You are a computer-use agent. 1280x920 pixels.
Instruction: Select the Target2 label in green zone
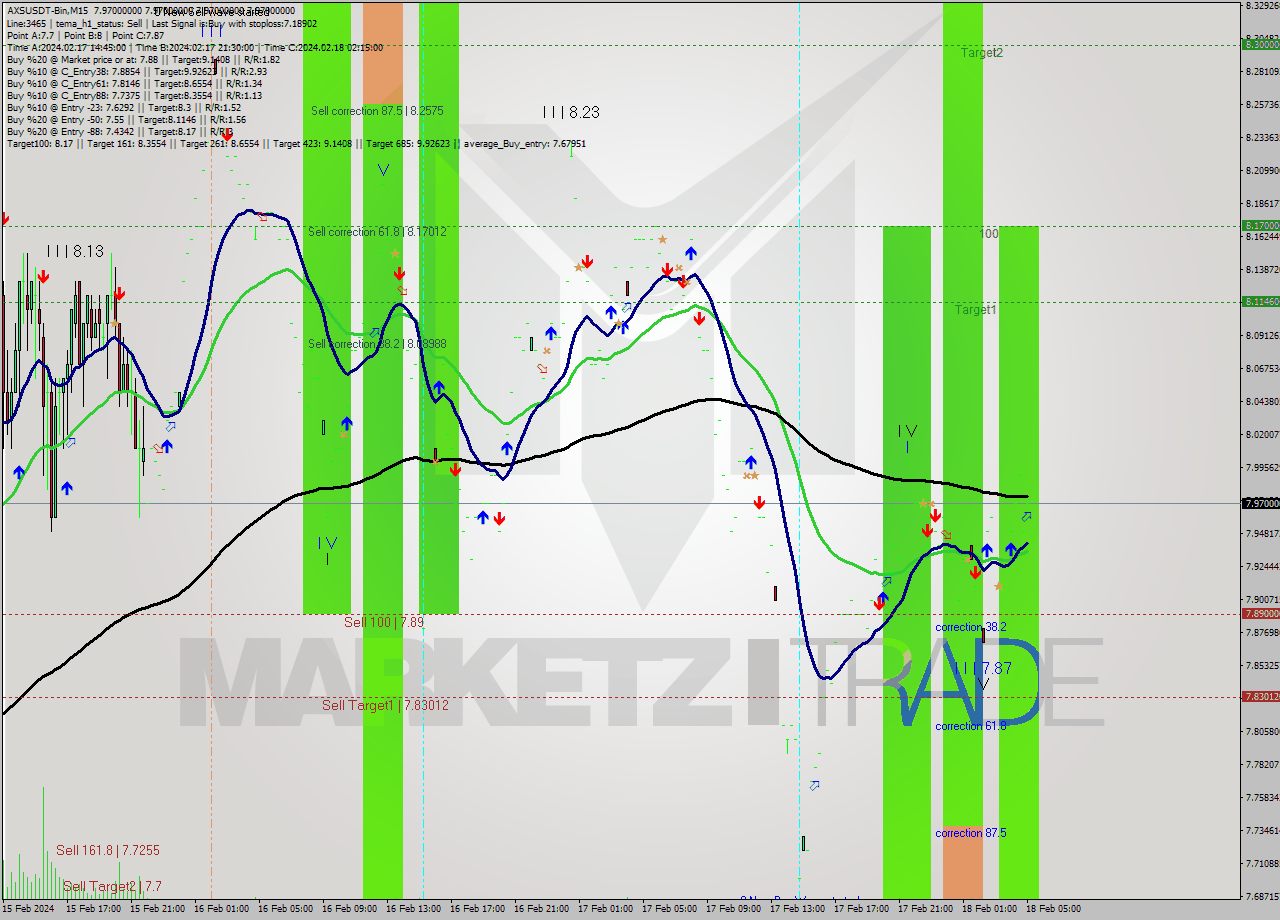click(x=982, y=52)
